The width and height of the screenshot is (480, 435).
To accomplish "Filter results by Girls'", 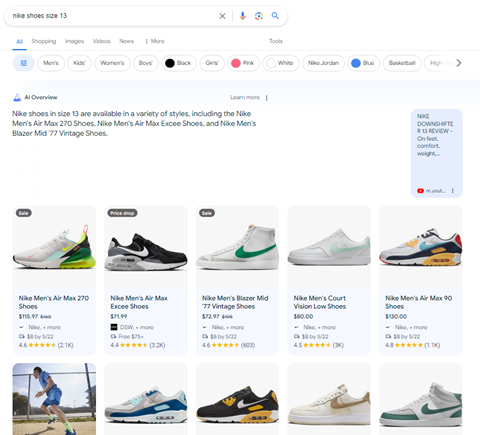I will [x=212, y=63].
